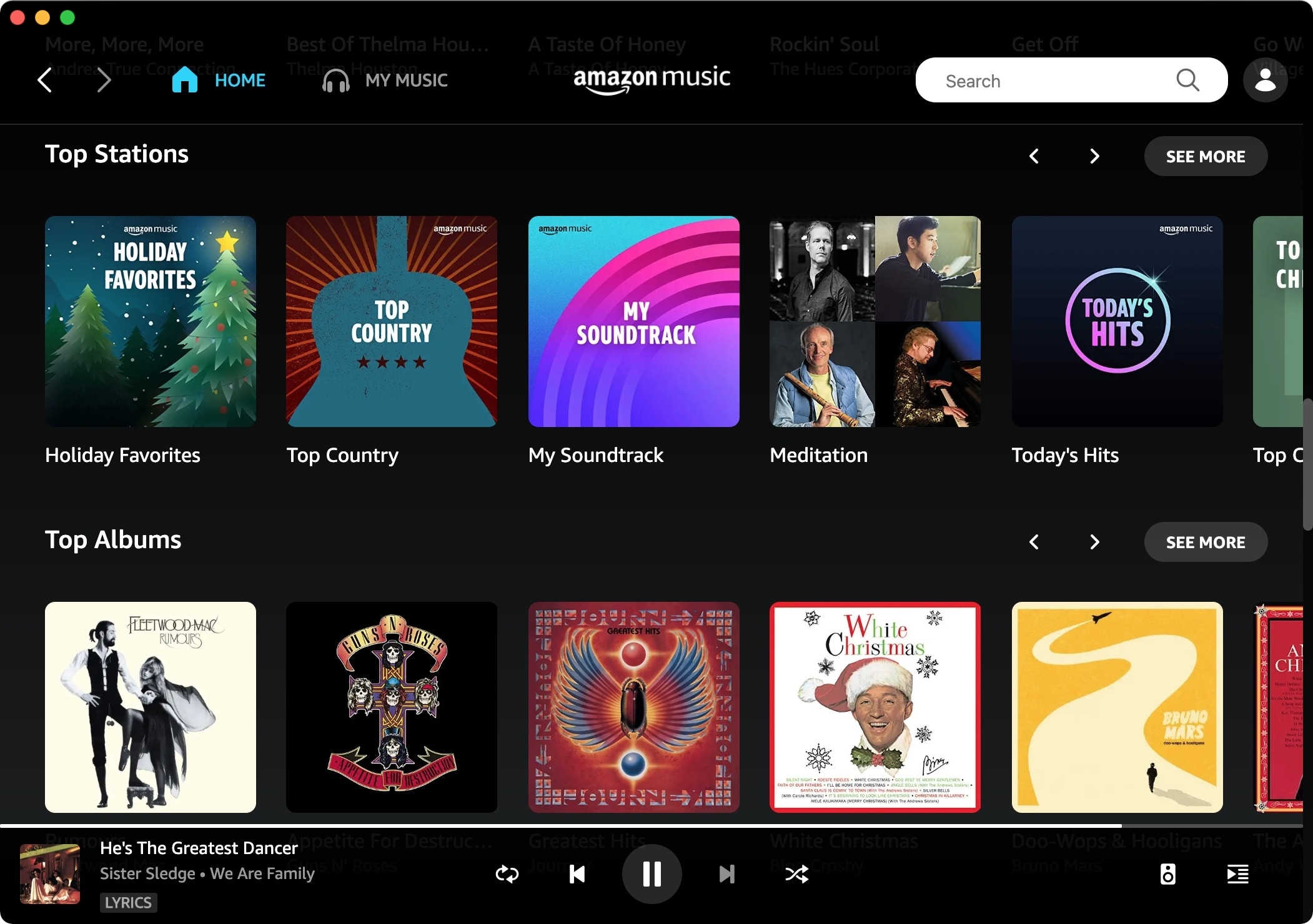
Task: Toggle the repeat playback icon
Action: (507, 874)
